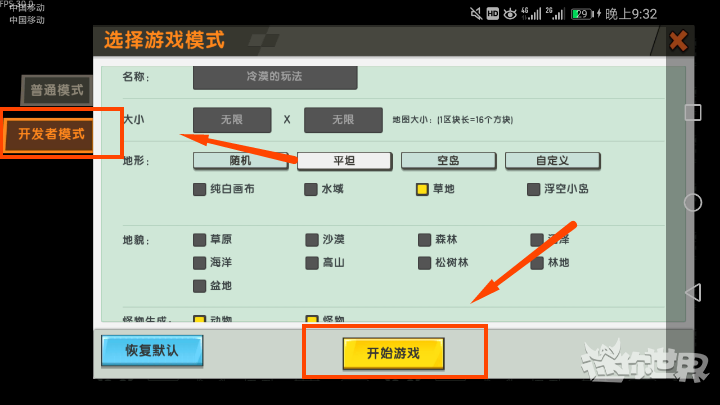Switch to 普通模式 tab
Screen dimensions: 720x405
tap(56, 90)
